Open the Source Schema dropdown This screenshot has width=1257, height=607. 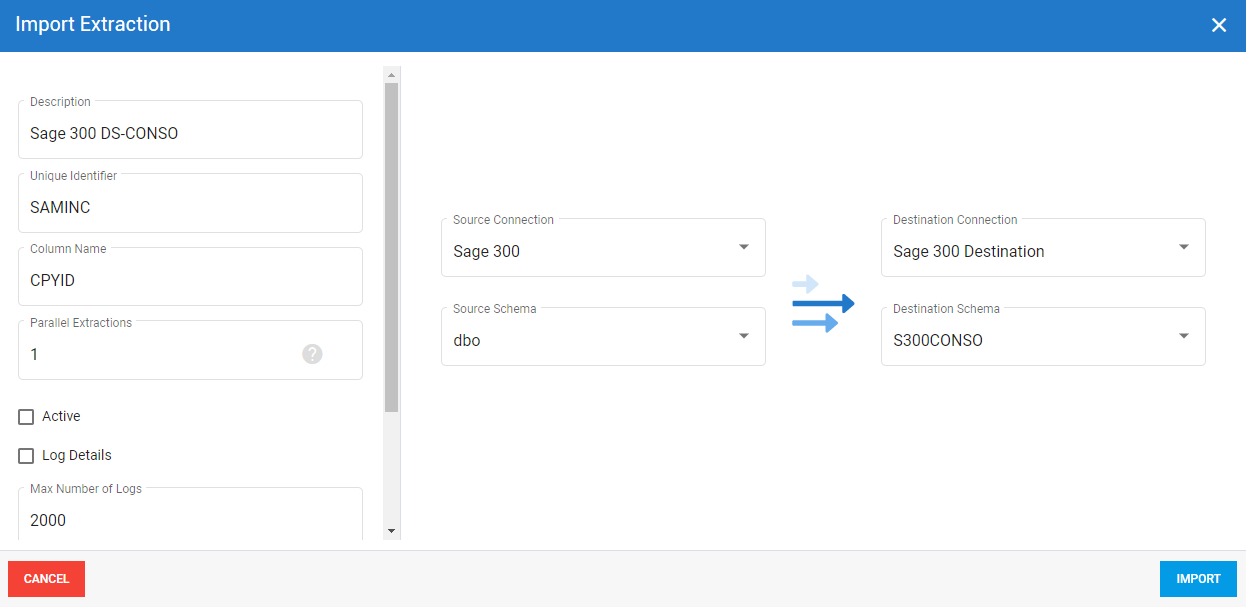pos(603,337)
